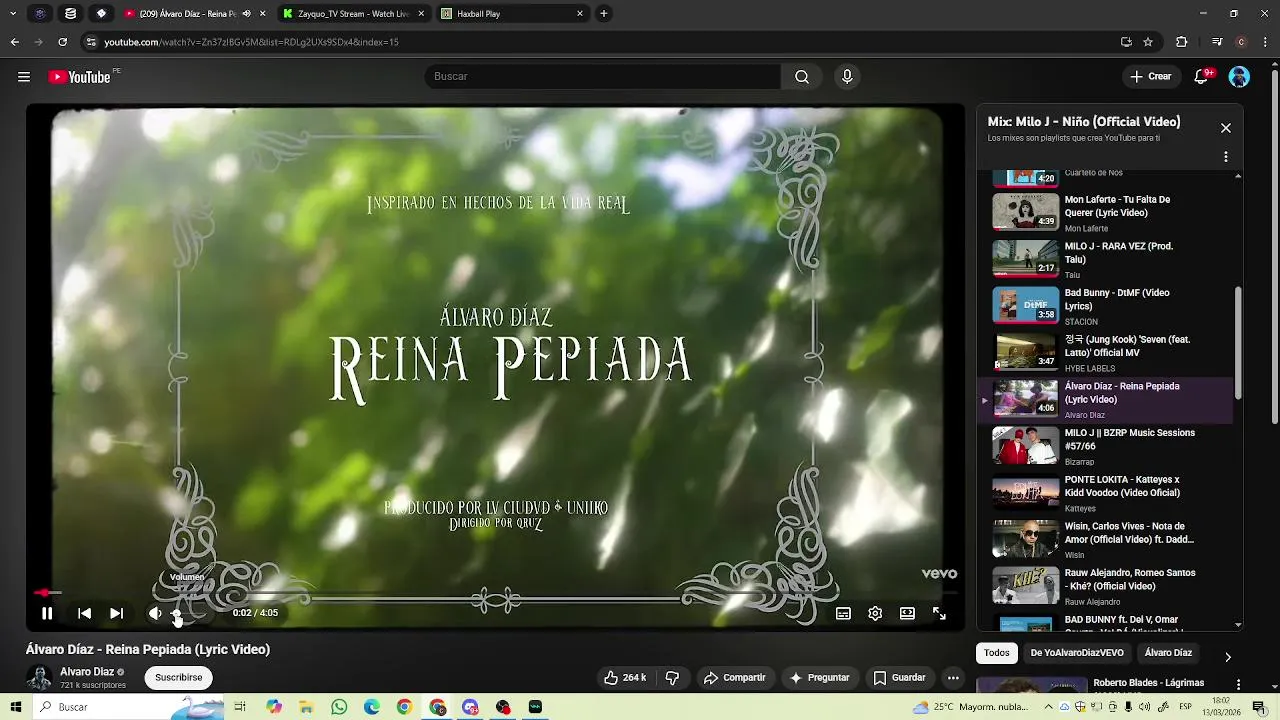Select the Álvaro Díaz filter chip
1280x720 pixels.
pos(1168,653)
